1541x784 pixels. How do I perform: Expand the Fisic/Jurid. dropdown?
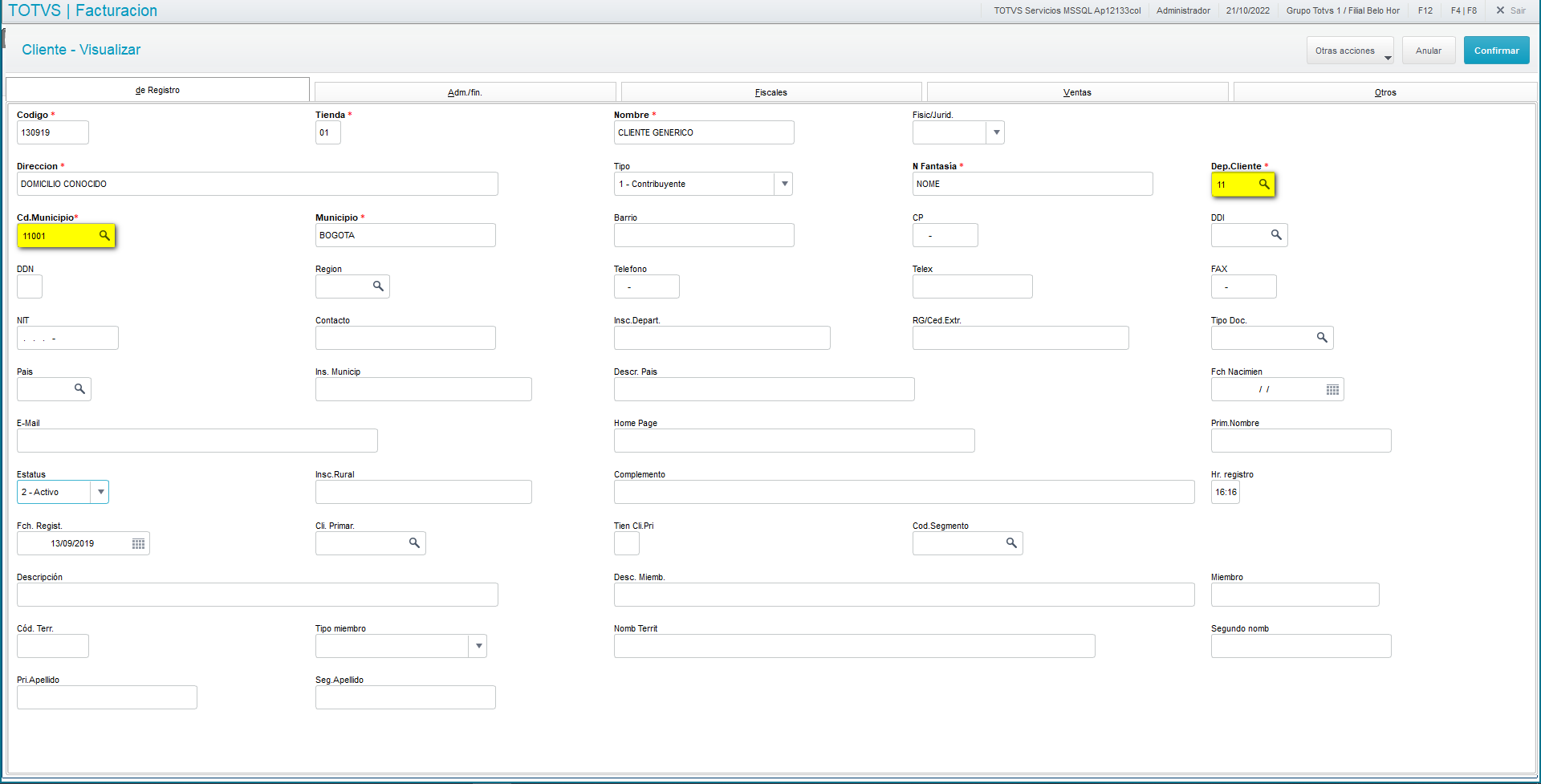(x=996, y=132)
